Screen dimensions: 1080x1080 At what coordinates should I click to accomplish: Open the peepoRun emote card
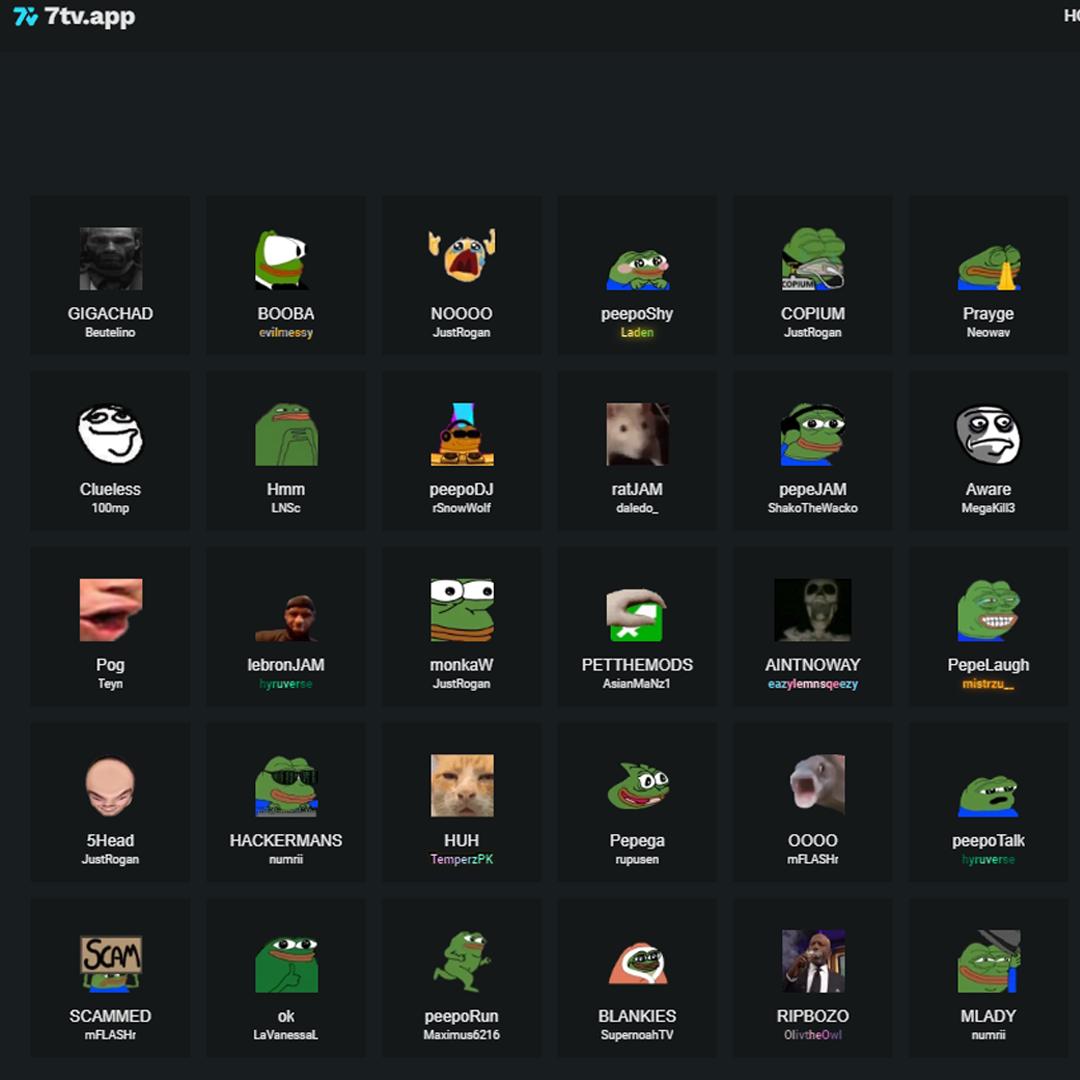[x=462, y=977]
